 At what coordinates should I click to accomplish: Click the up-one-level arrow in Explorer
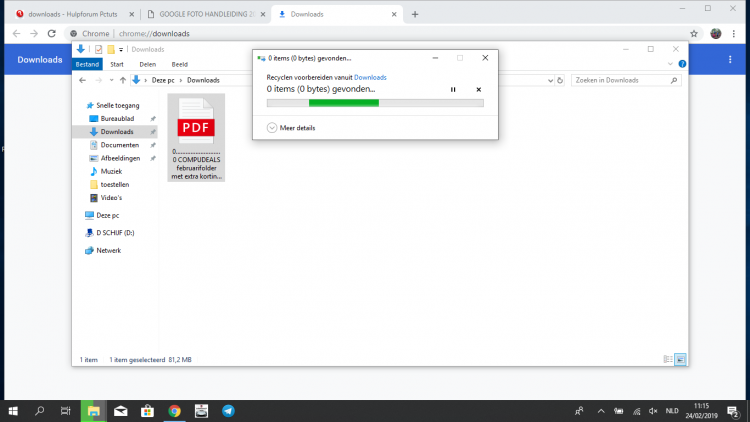[x=122, y=80]
